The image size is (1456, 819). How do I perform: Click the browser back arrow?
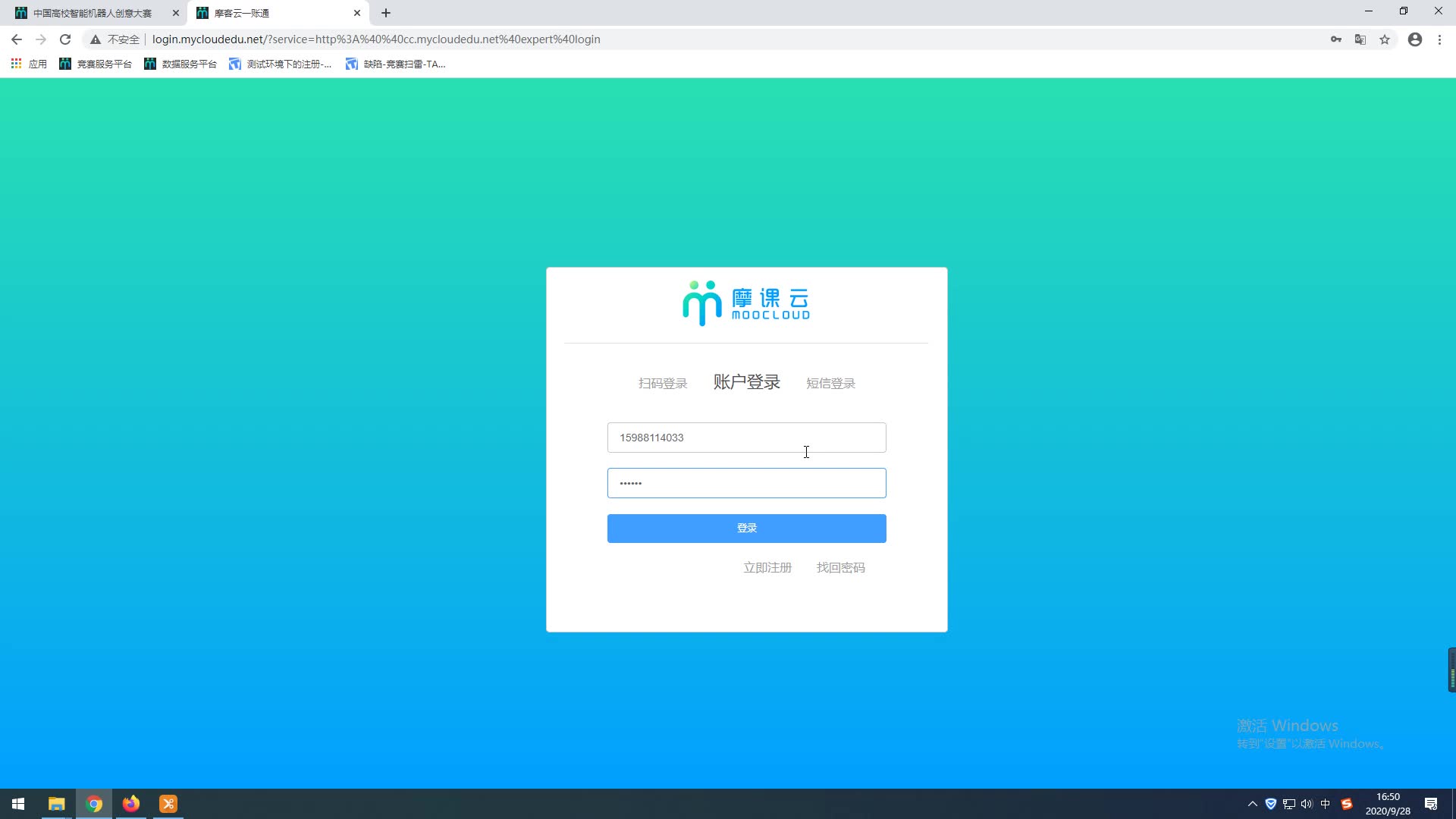click(x=17, y=39)
